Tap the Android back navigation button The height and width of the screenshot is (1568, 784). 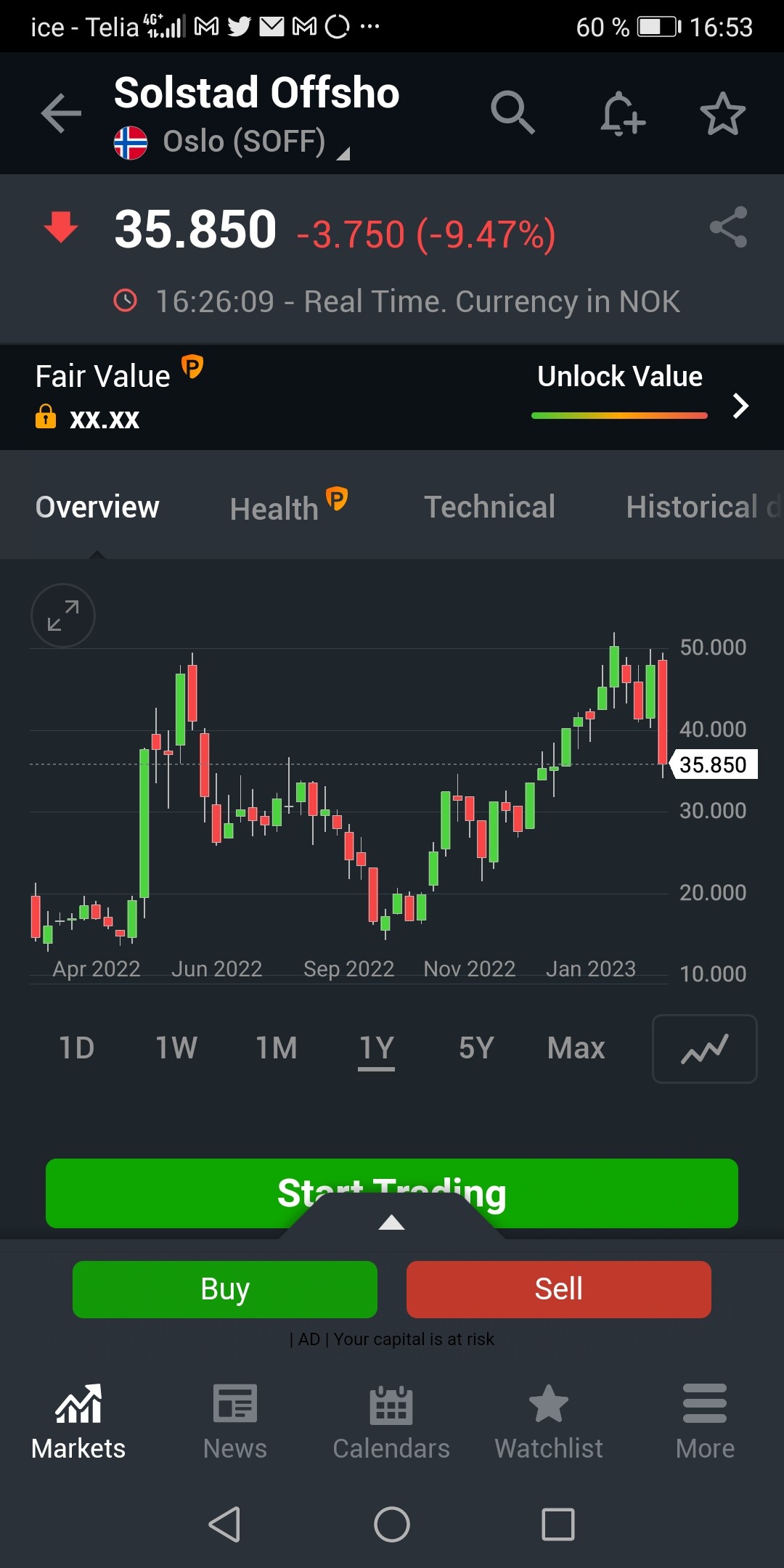(224, 1524)
